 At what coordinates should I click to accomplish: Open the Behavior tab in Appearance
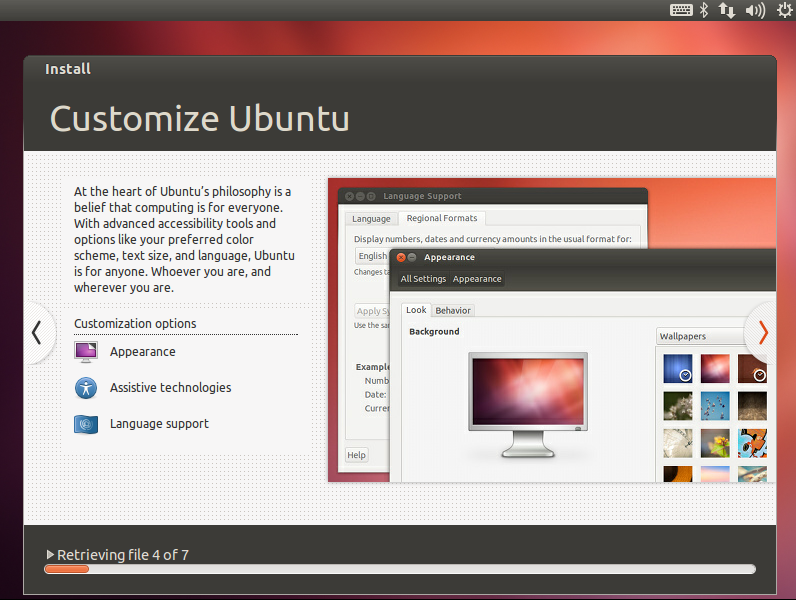click(x=453, y=311)
